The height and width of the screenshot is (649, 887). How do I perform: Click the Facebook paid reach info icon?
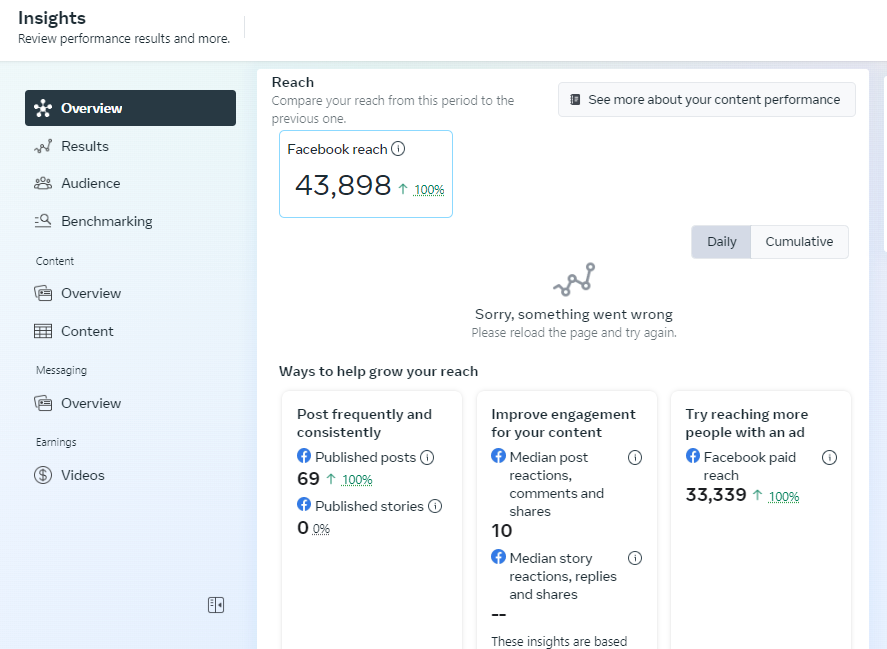tap(829, 457)
